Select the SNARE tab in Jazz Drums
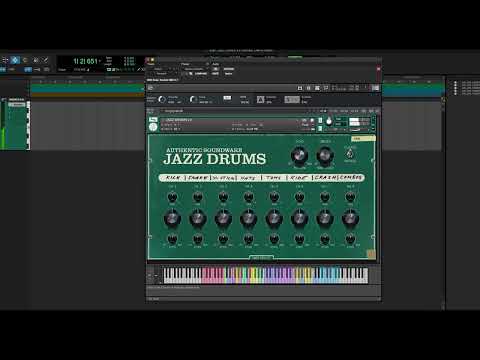This screenshot has width=480, height=360. (198, 178)
